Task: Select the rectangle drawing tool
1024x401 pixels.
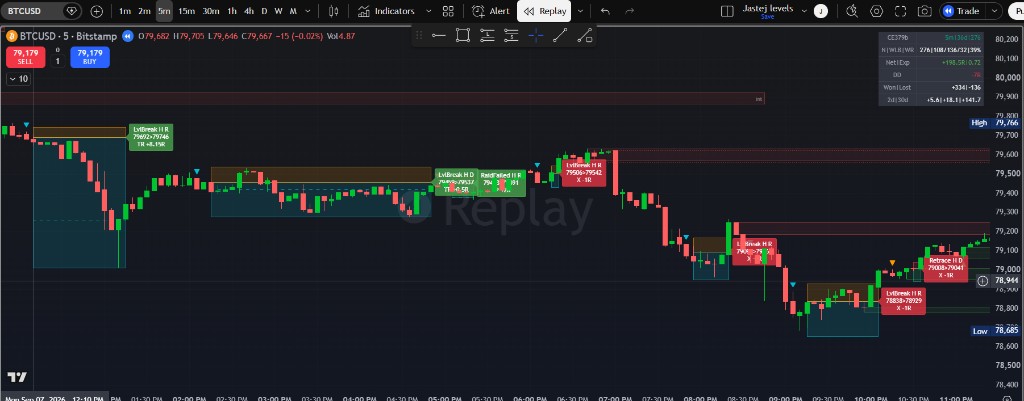Action: pos(463,35)
